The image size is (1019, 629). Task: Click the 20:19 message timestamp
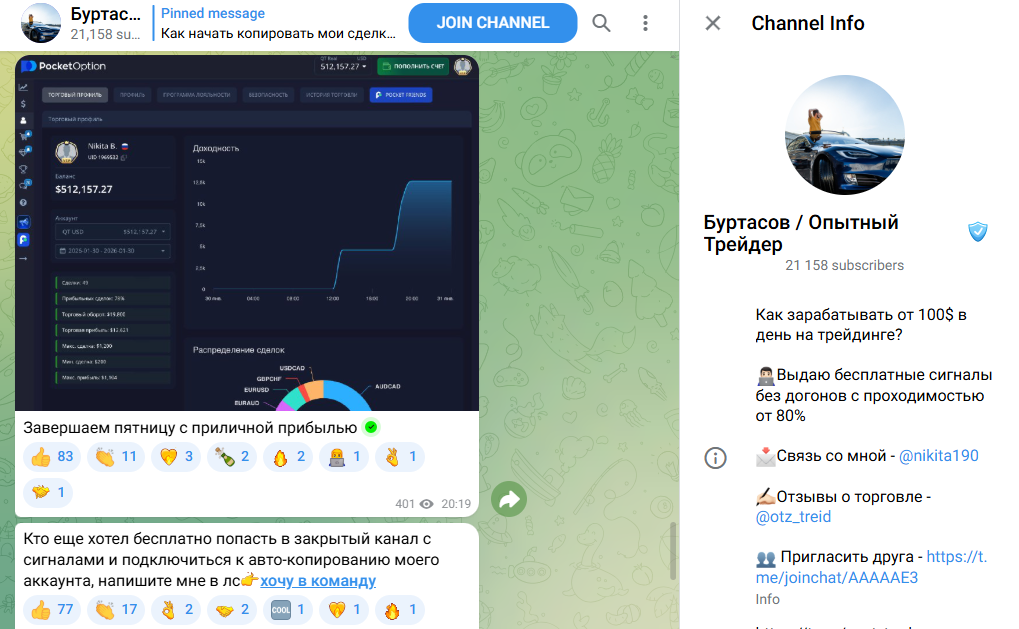(456, 504)
